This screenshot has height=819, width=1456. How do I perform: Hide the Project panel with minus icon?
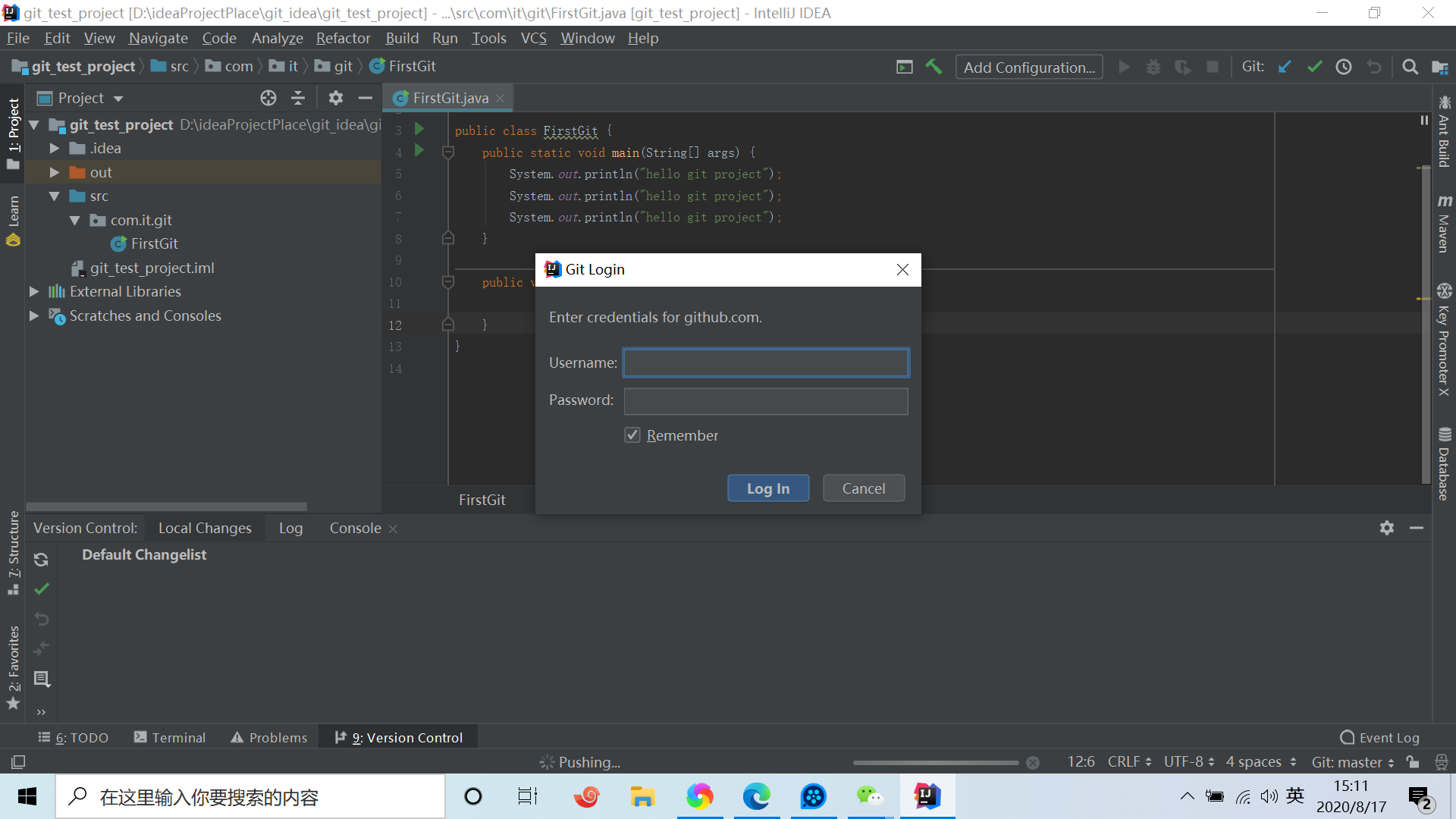pyautogui.click(x=366, y=98)
